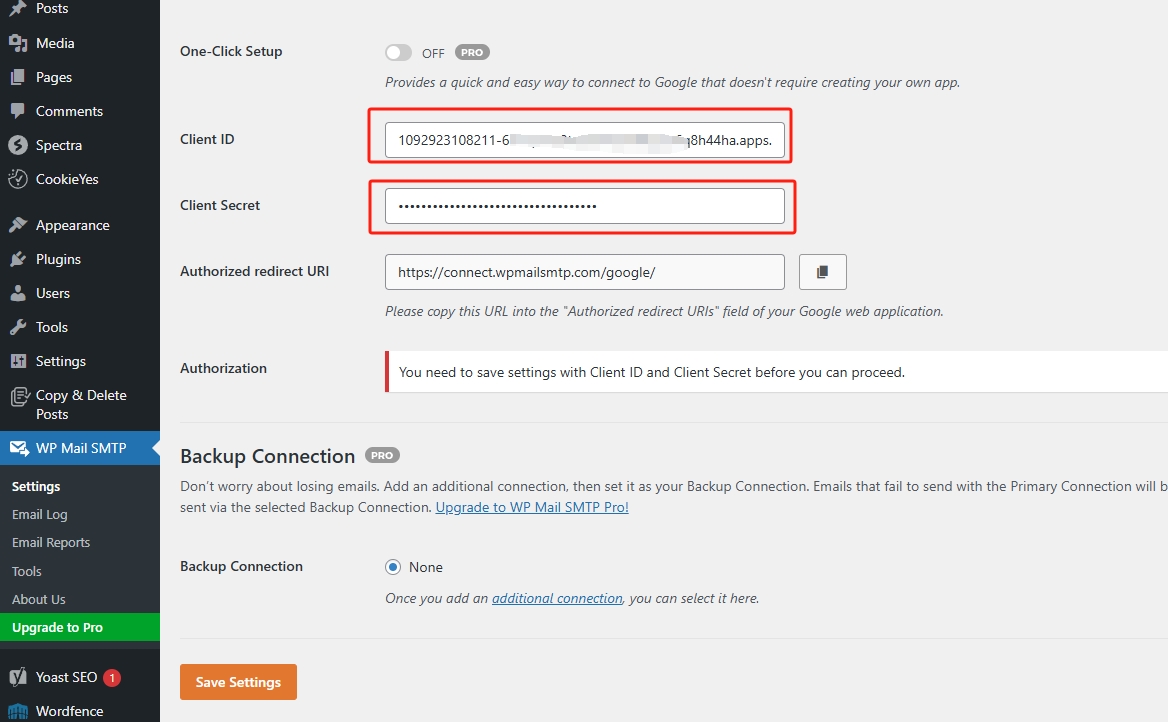
Task: Follow Upgrade to WP Mail SMTP Pro link
Action: tap(532, 507)
